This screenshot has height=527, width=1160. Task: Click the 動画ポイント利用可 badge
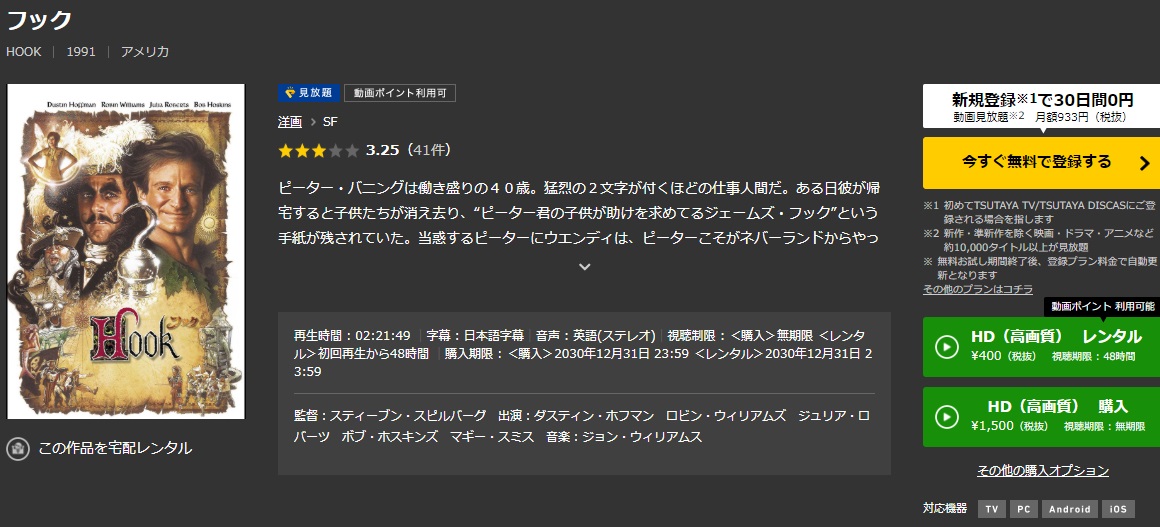[399, 93]
